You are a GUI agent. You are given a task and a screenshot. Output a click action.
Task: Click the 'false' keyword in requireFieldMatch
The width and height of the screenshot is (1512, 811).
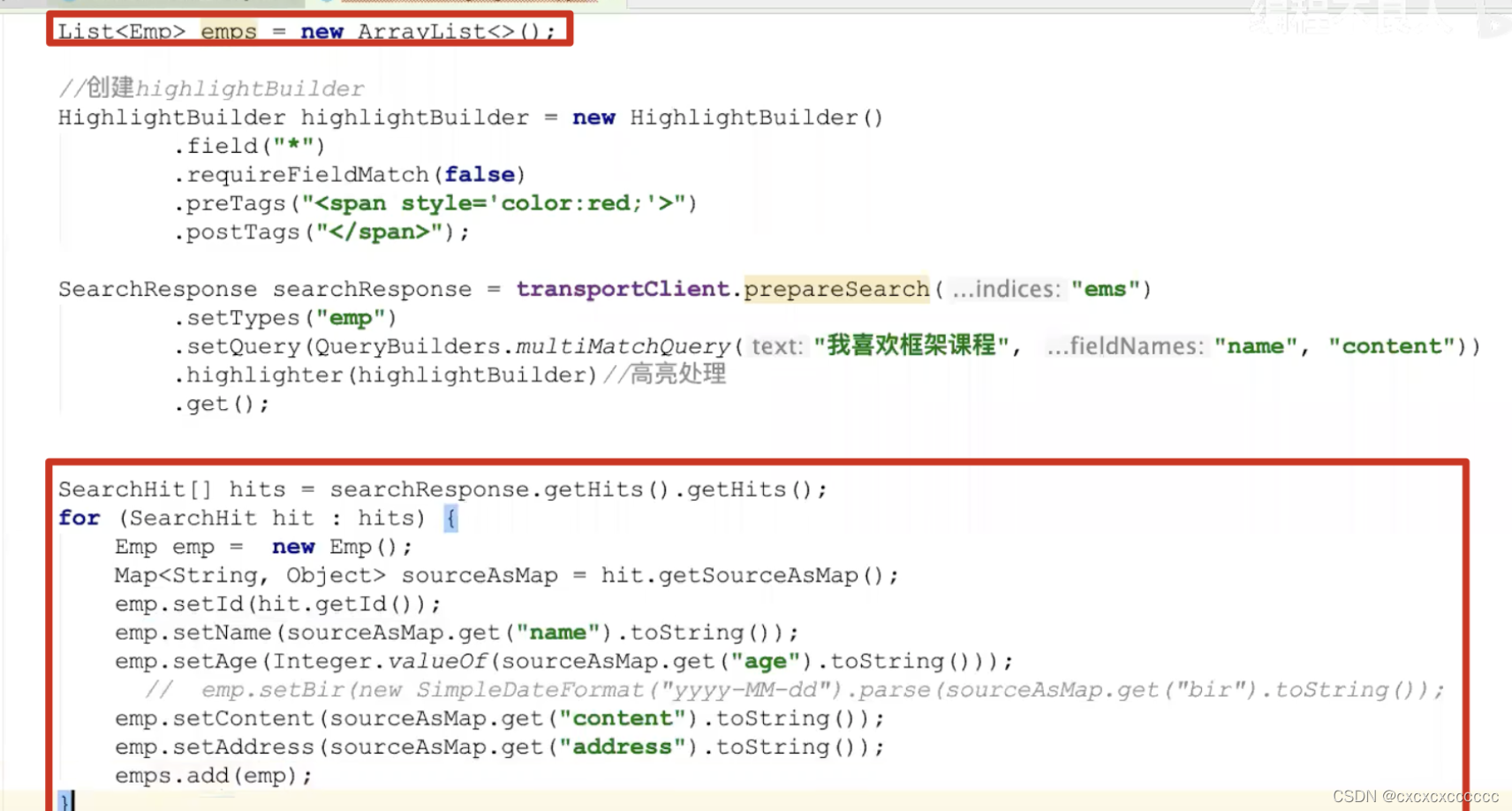(x=480, y=175)
